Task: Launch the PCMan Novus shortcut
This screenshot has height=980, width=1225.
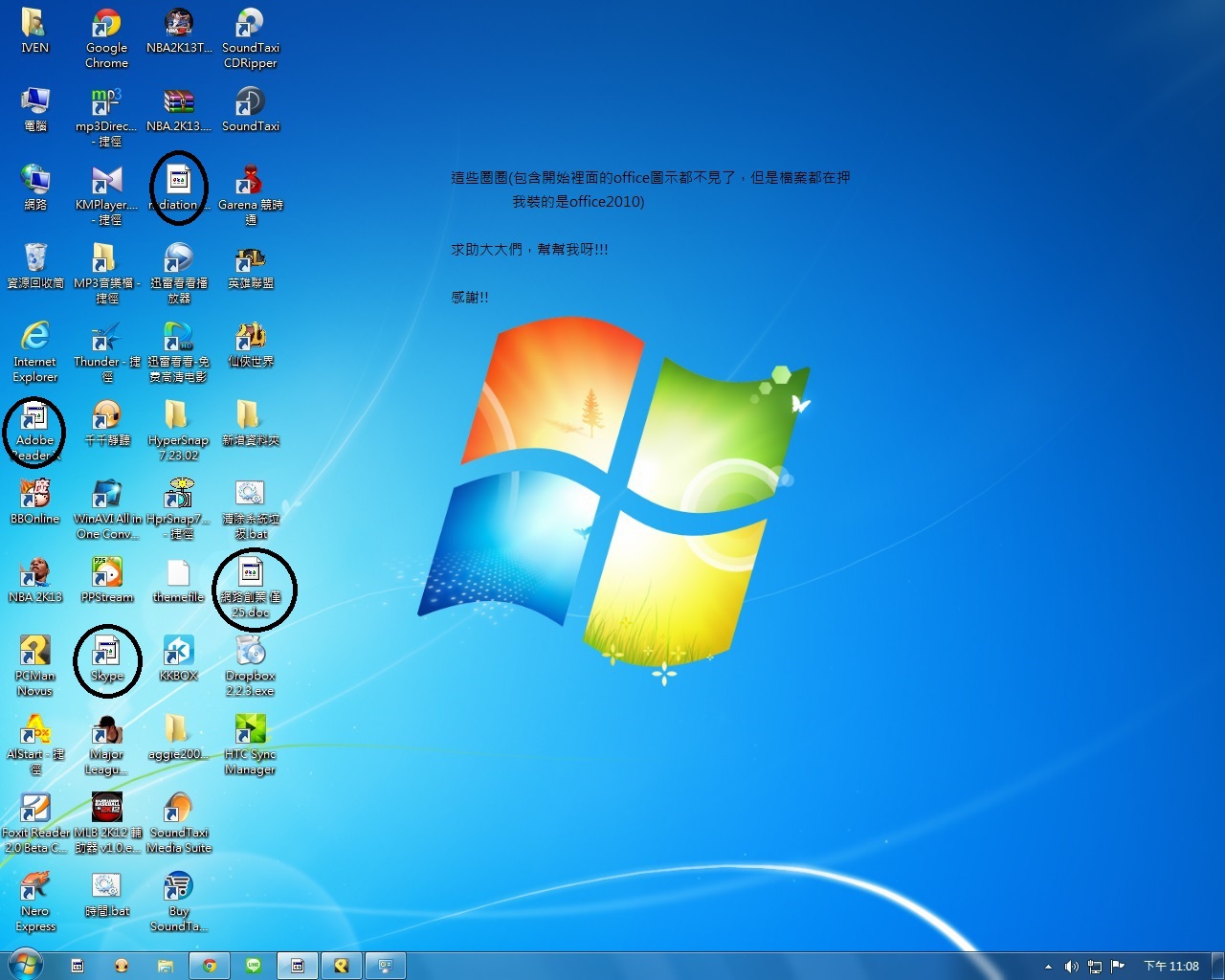Action: (34, 666)
